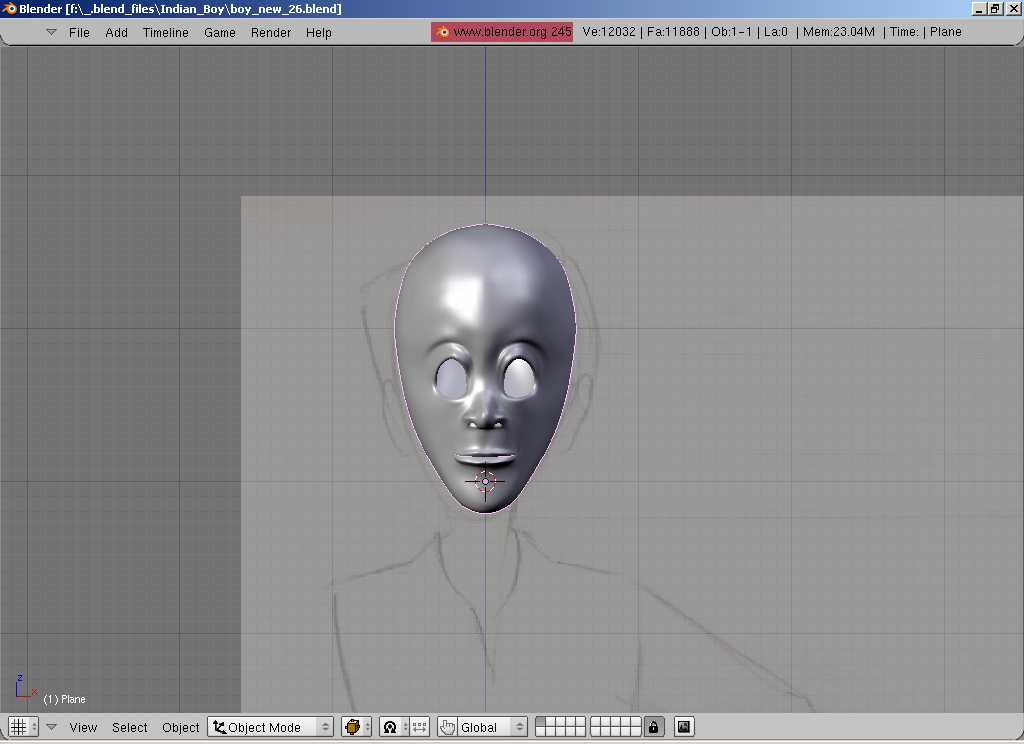Click the www.blender.org 245 link

click(502, 32)
